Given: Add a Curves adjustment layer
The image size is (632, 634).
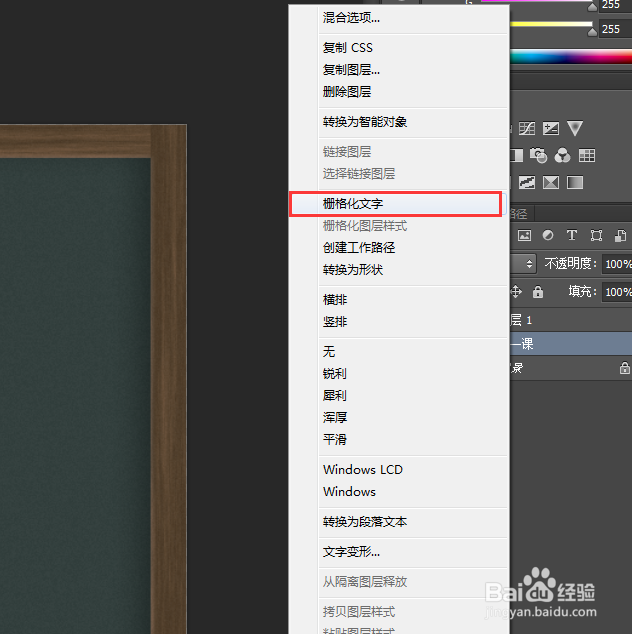Looking at the screenshot, I should tap(526, 129).
